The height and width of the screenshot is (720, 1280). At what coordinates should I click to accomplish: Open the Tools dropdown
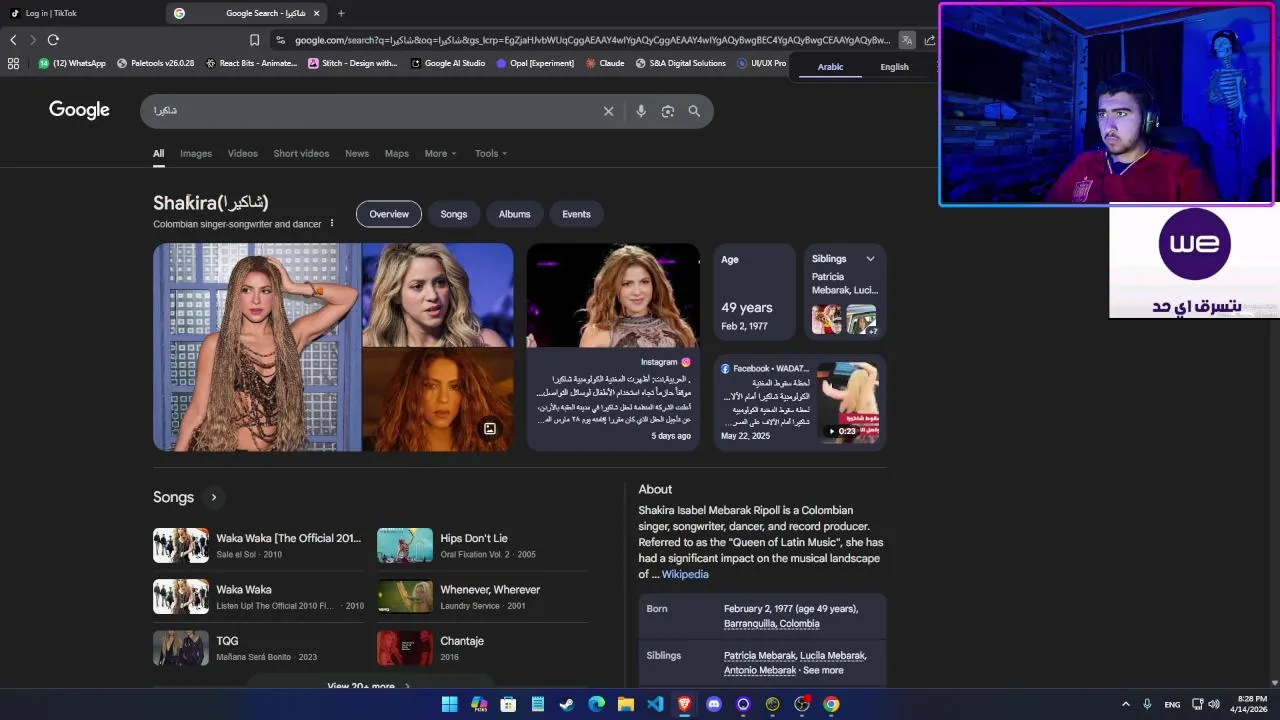491,153
